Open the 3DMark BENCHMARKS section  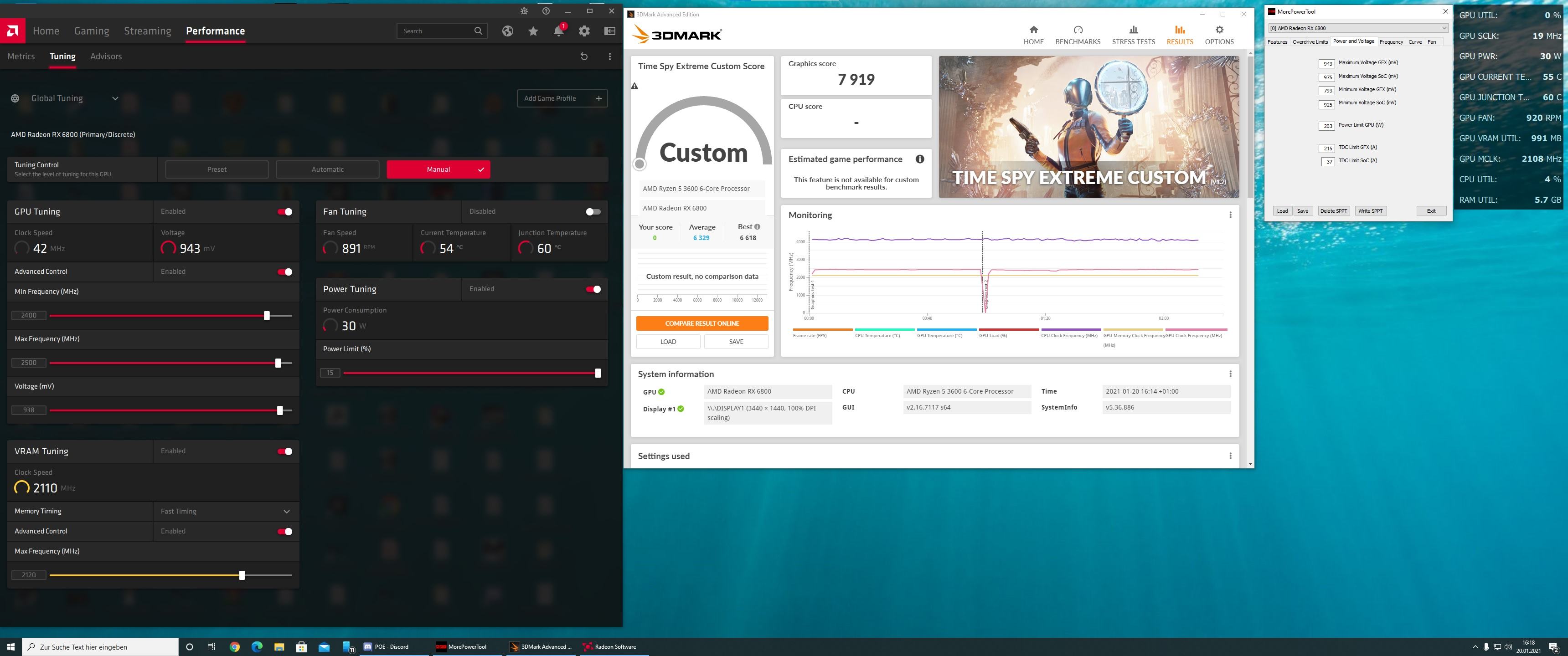tap(1078, 35)
